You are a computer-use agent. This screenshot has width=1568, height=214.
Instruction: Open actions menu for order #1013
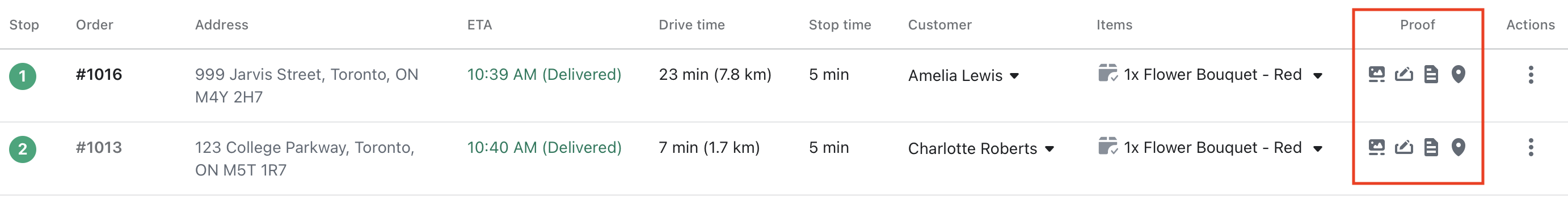(1531, 147)
